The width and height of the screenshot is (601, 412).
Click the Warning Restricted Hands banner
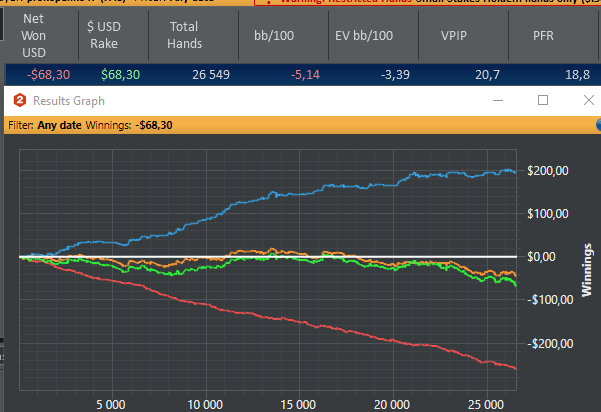click(427, 2)
